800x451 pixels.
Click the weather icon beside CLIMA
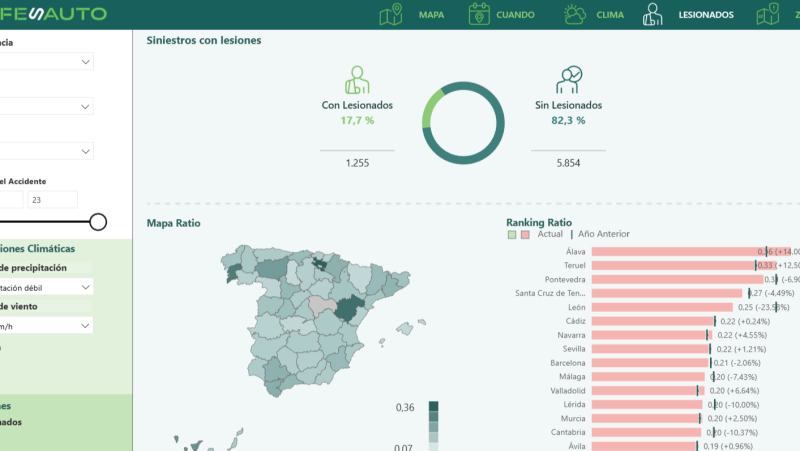pyautogui.click(x=574, y=14)
